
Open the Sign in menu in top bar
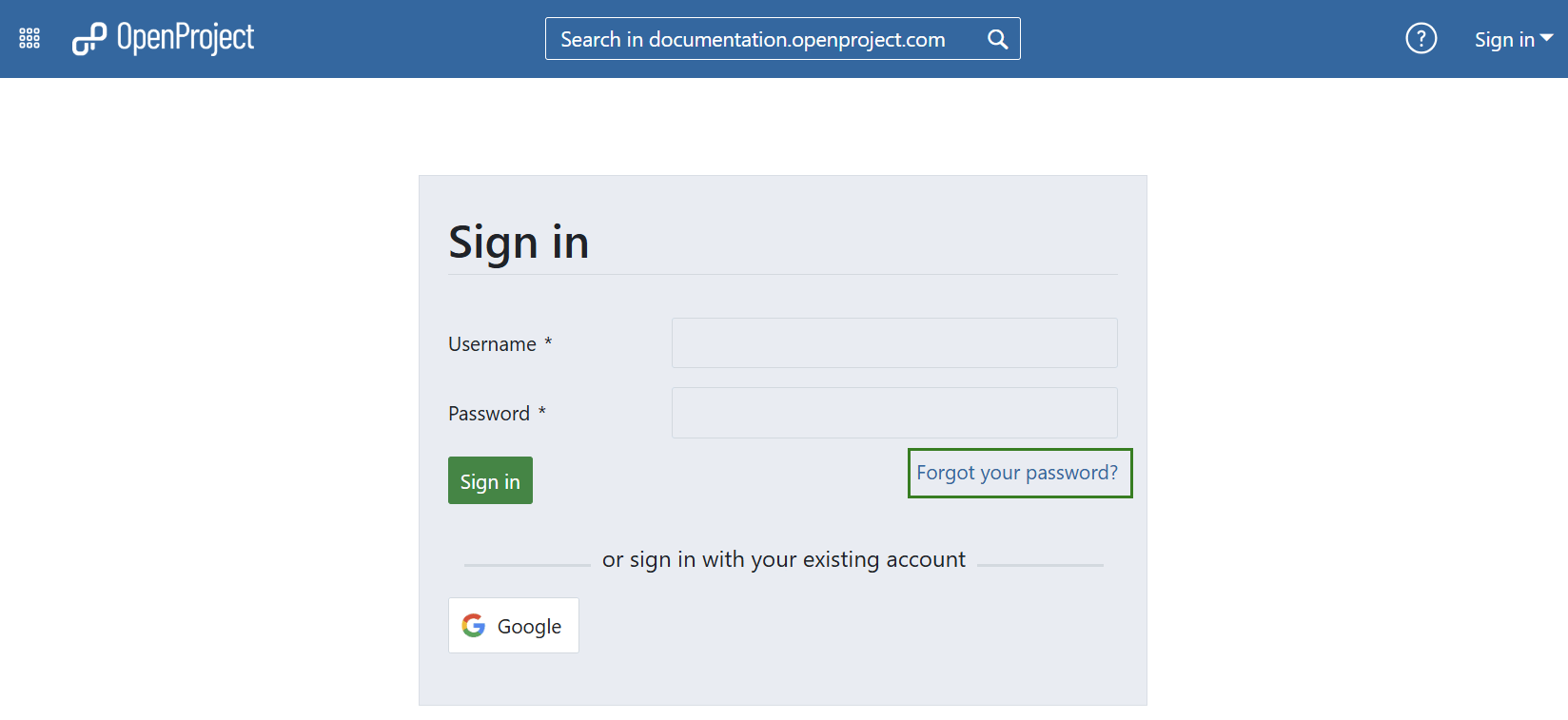pyautogui.click(x=1503, y=39)
